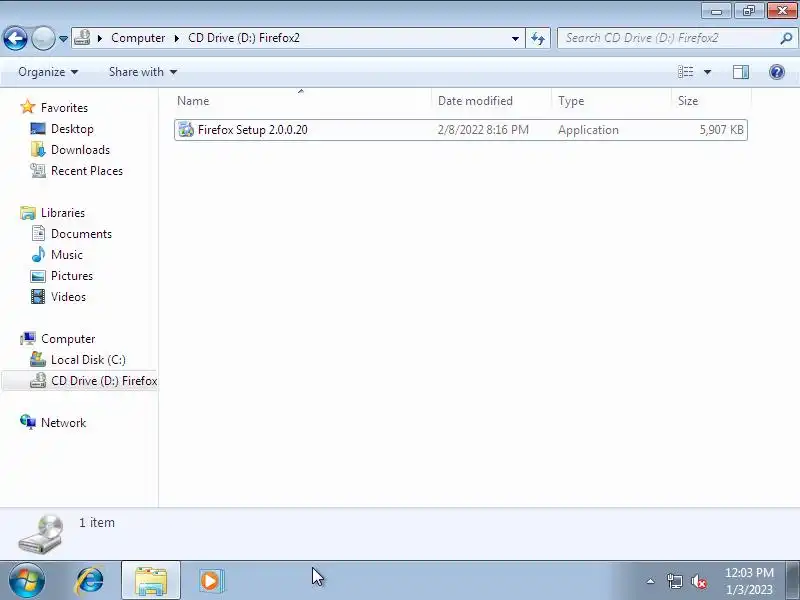This screenshot has width=800, height=600.
Task: Open the Share with menu
Action: 143,72
